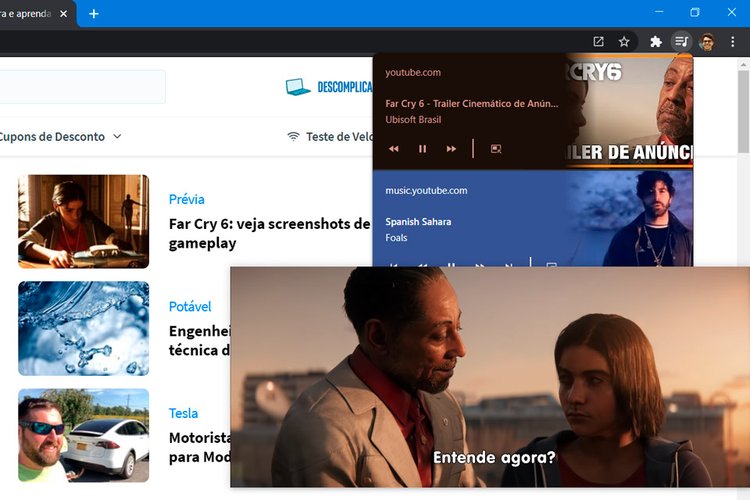Open the Extensions puzzle icon

point(655,42)
